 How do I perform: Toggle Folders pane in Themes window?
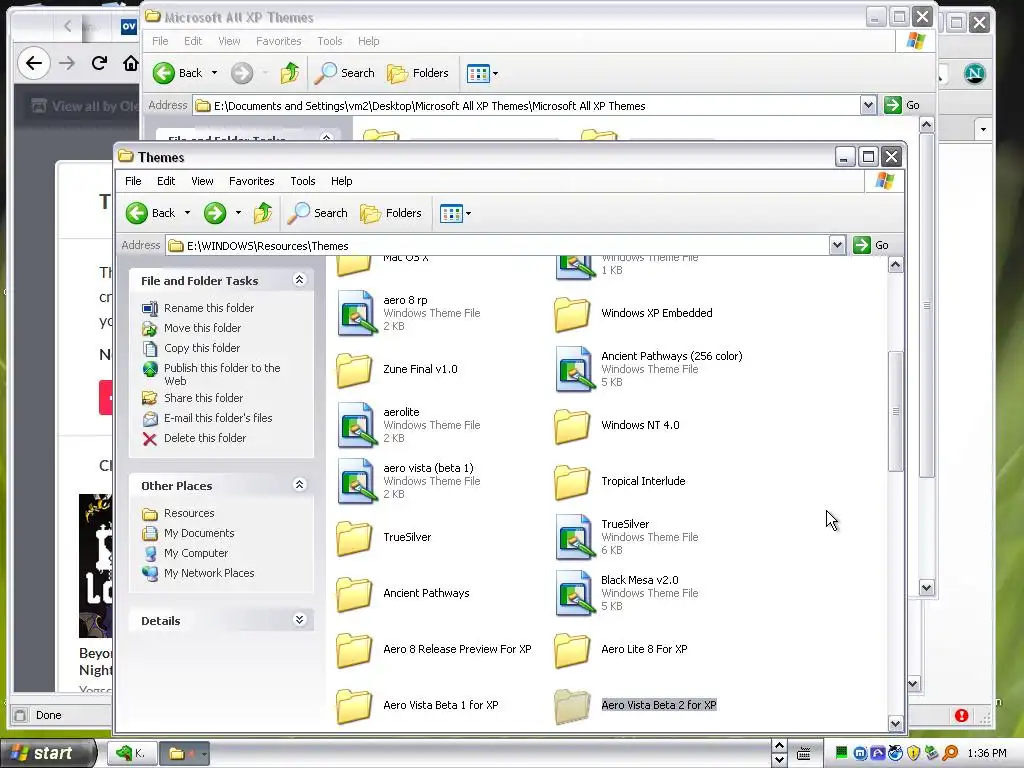(x=391, y=213)
